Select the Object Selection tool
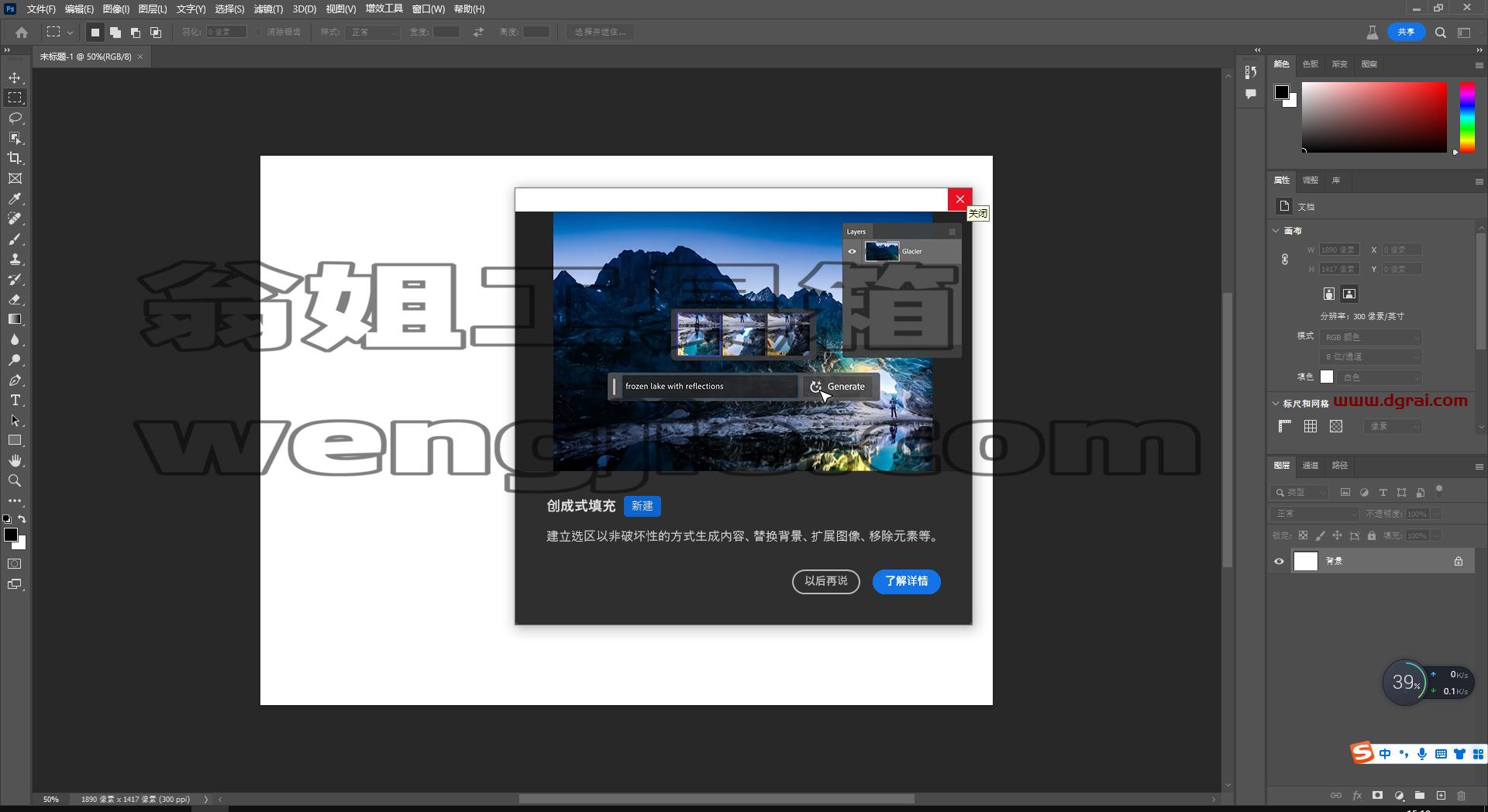The height and width of the screenshot is (812, 1488). 15,138
